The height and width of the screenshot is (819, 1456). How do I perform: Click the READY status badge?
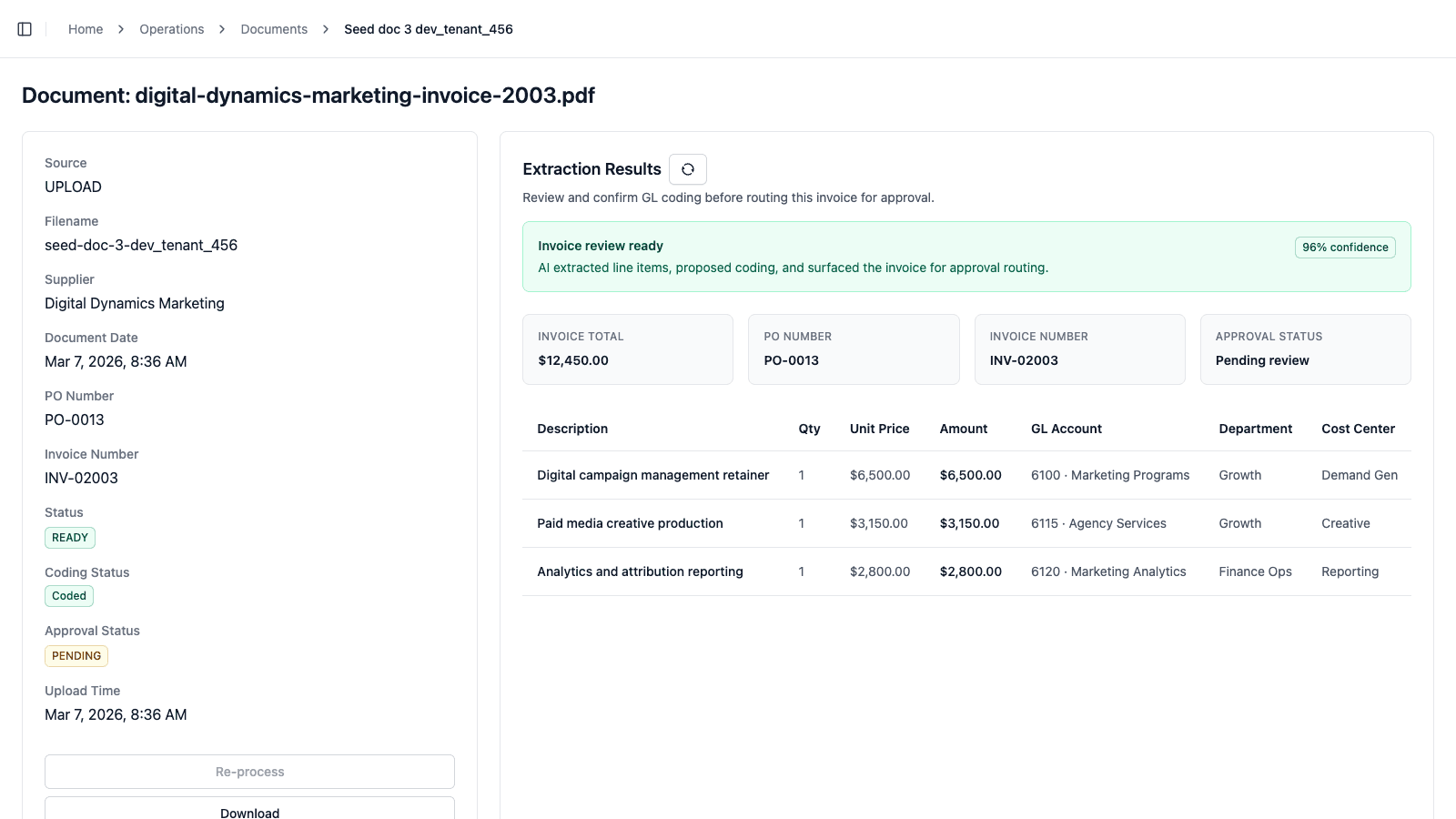(69, 537)
